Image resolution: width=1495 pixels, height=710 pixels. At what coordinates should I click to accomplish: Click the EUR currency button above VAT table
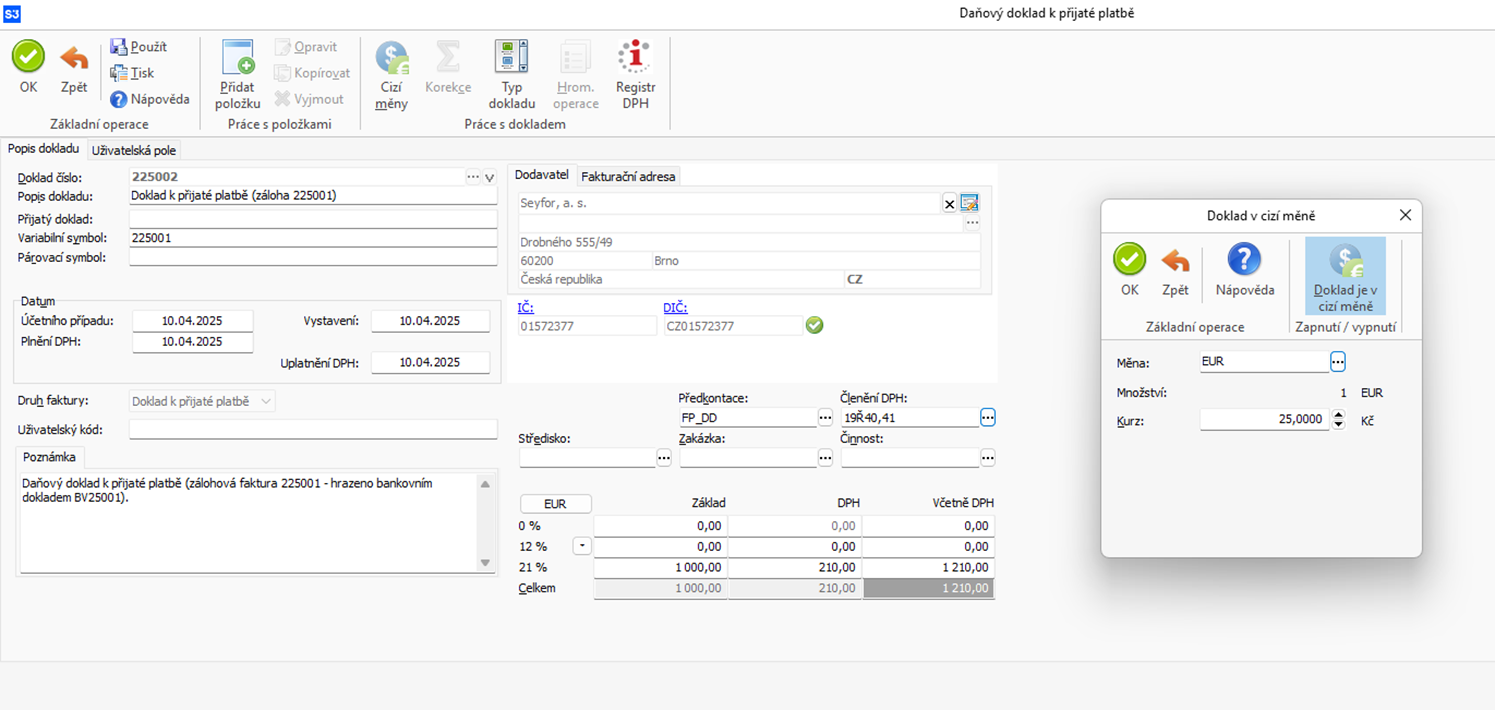coord(555,504)
